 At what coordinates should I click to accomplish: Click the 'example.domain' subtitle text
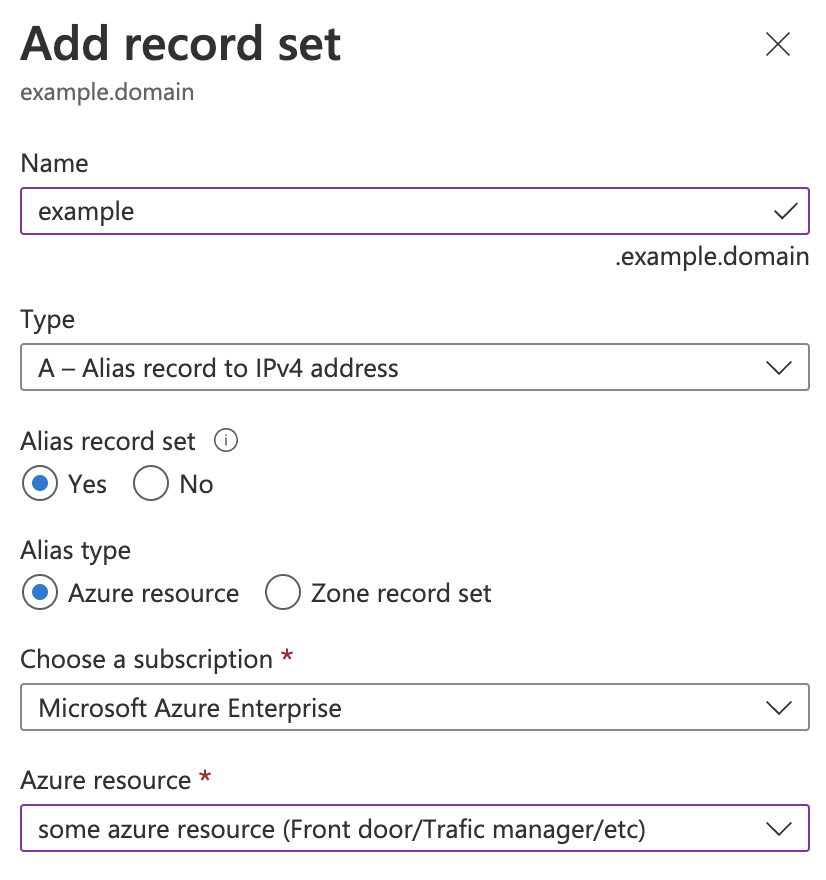coord(107,92)
